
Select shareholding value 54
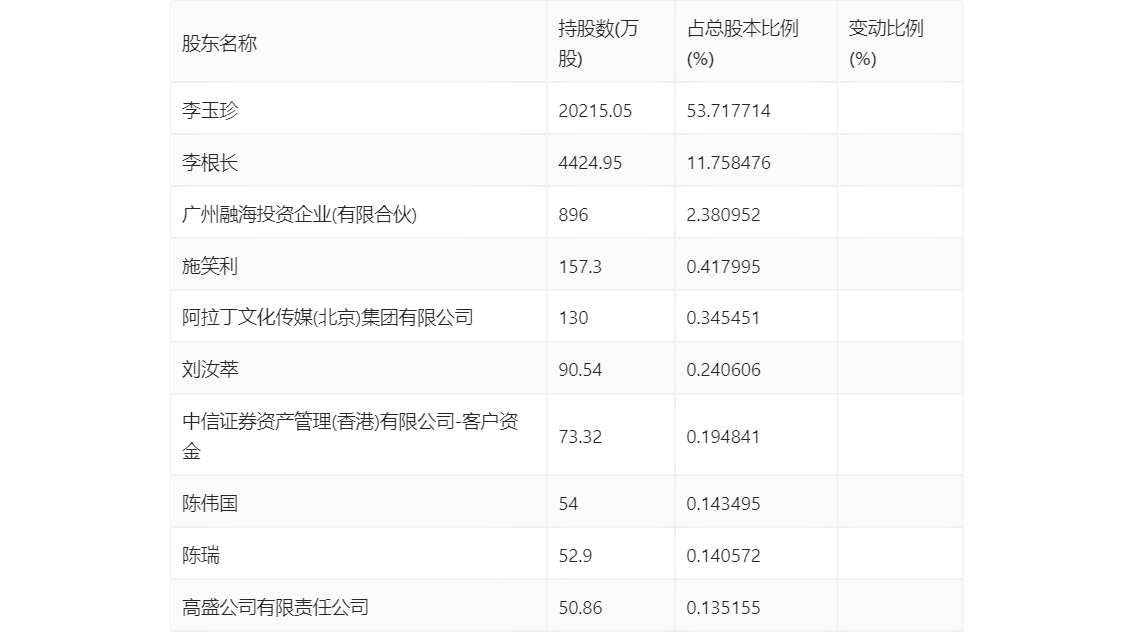[568, 503]
